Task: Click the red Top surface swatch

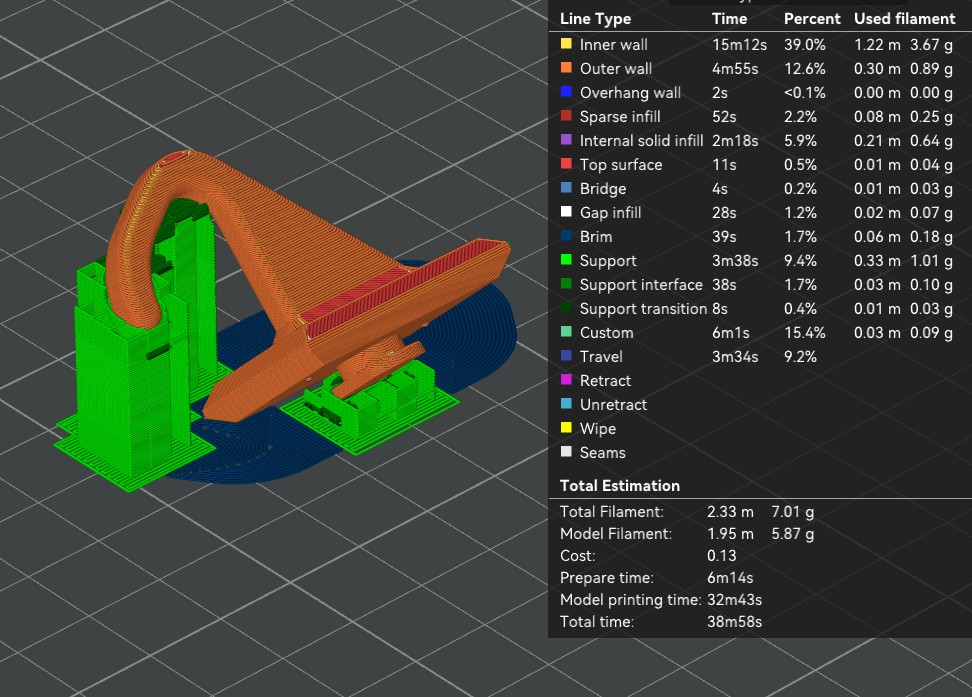Action: [x=566, y=164]
